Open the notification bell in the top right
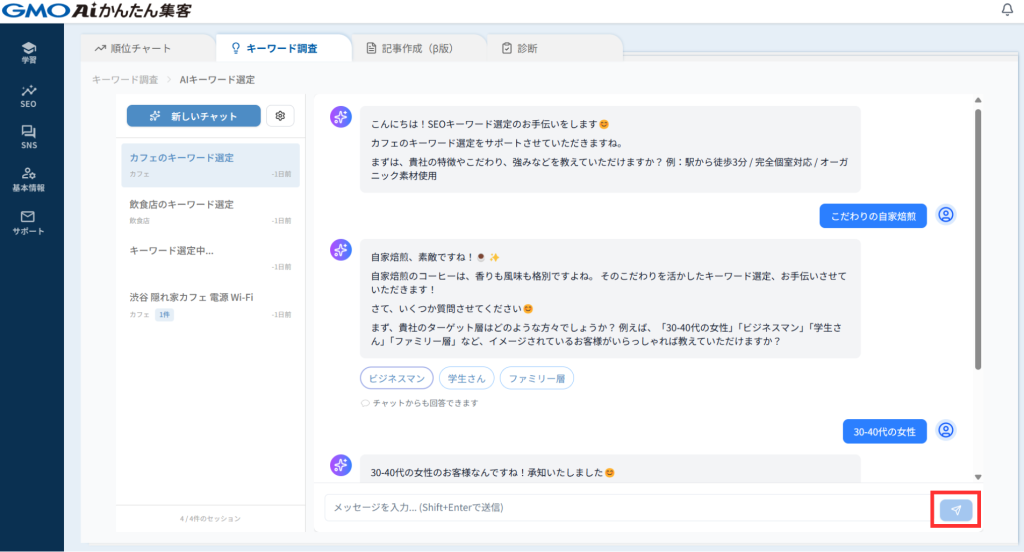 click(1007, 10)
